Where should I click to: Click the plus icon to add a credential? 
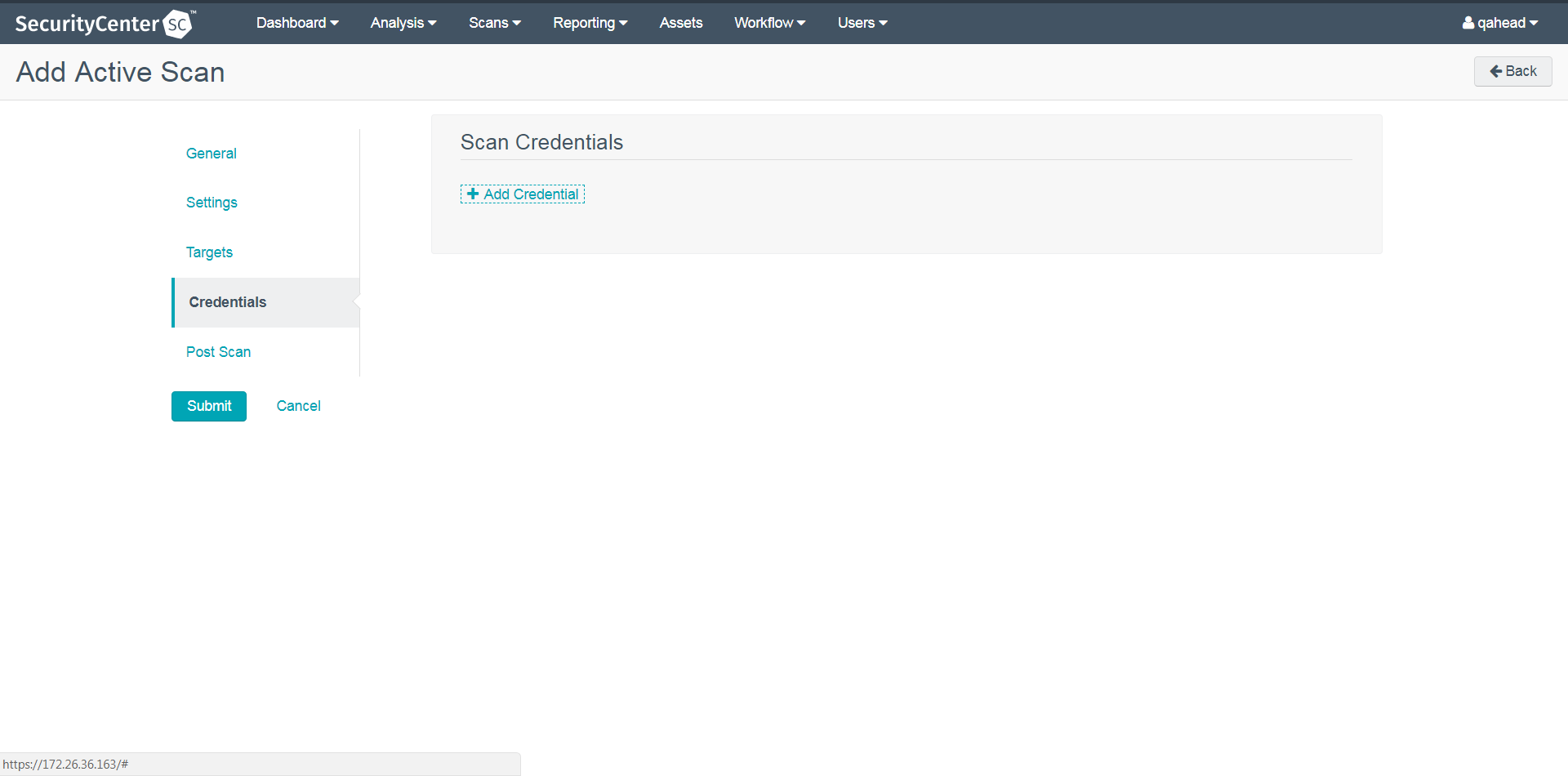(473, 194)
